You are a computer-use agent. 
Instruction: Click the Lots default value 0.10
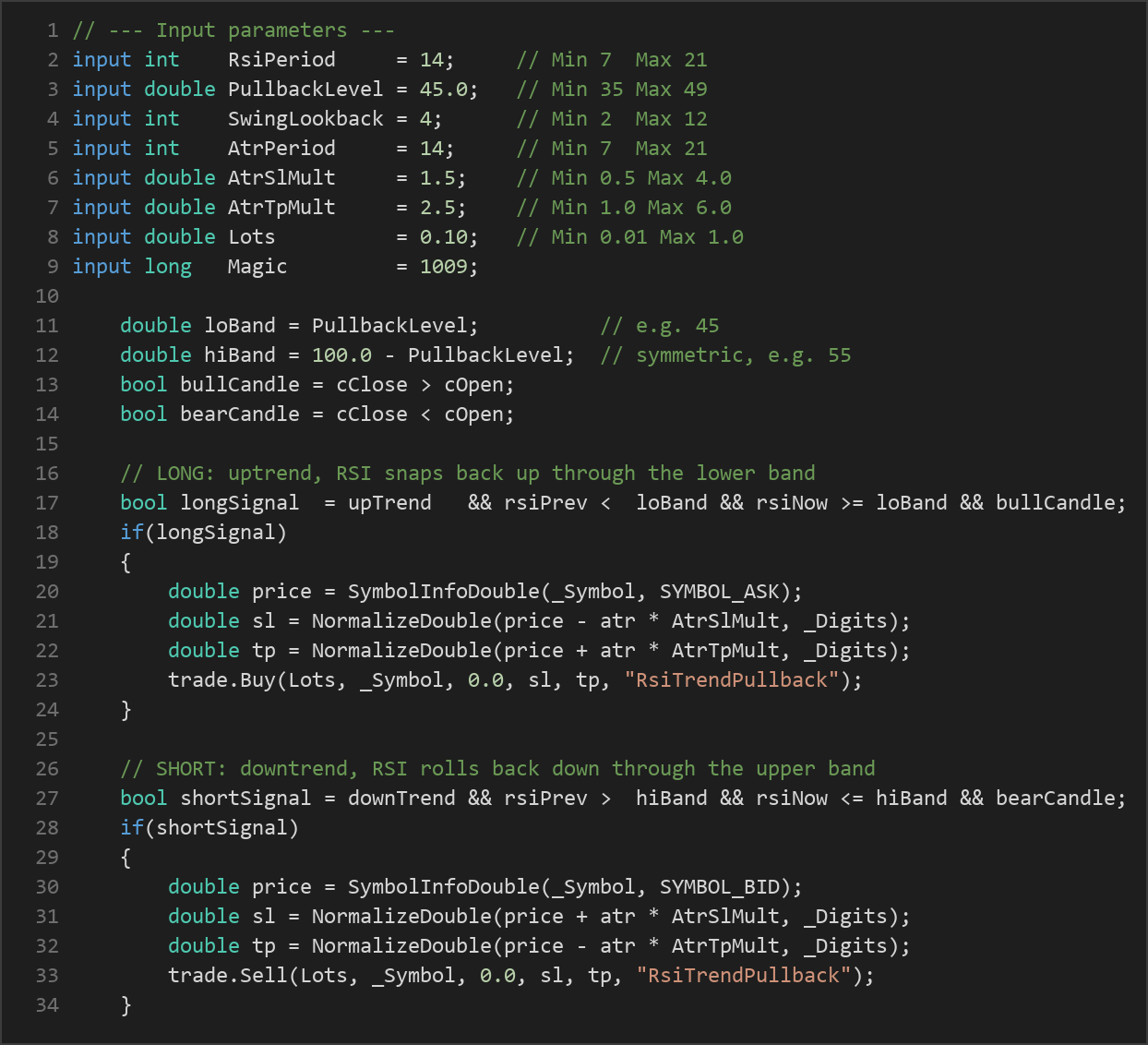tap(443, 236)
